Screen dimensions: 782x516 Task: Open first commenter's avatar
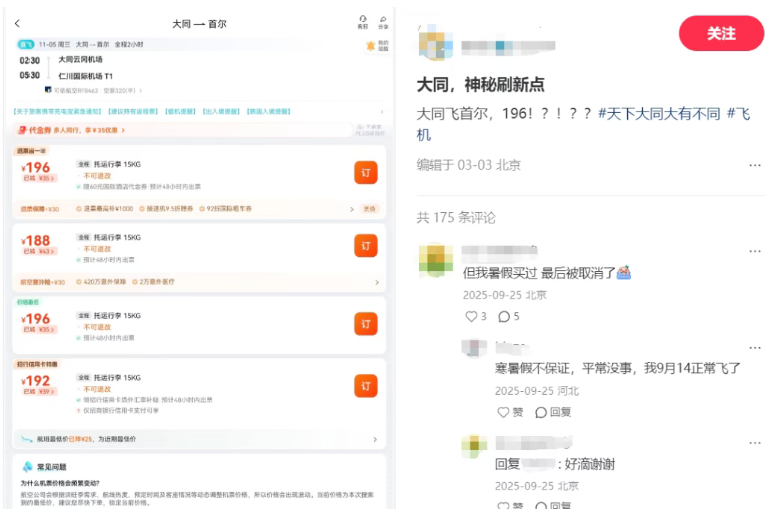[436, 259]
